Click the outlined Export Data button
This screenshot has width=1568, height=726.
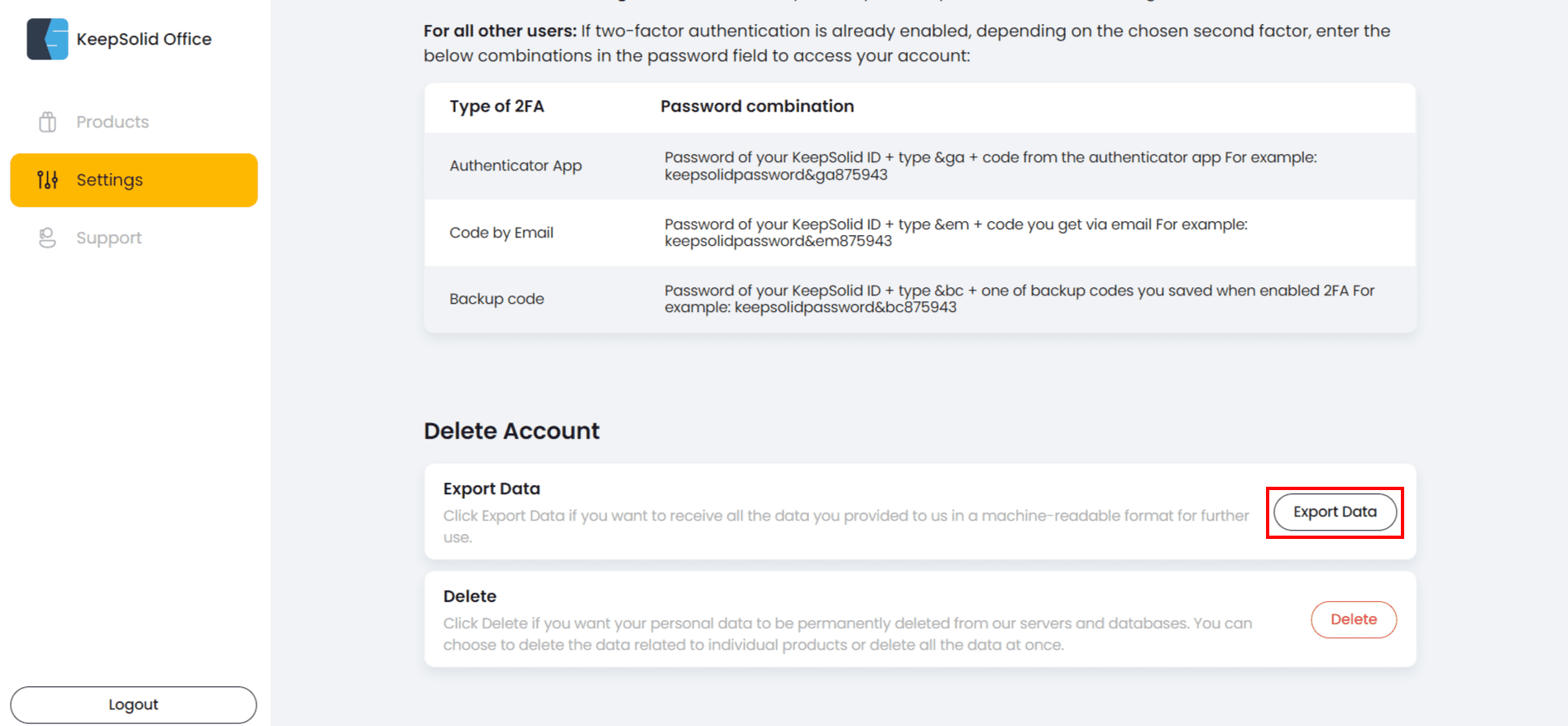1334,512
